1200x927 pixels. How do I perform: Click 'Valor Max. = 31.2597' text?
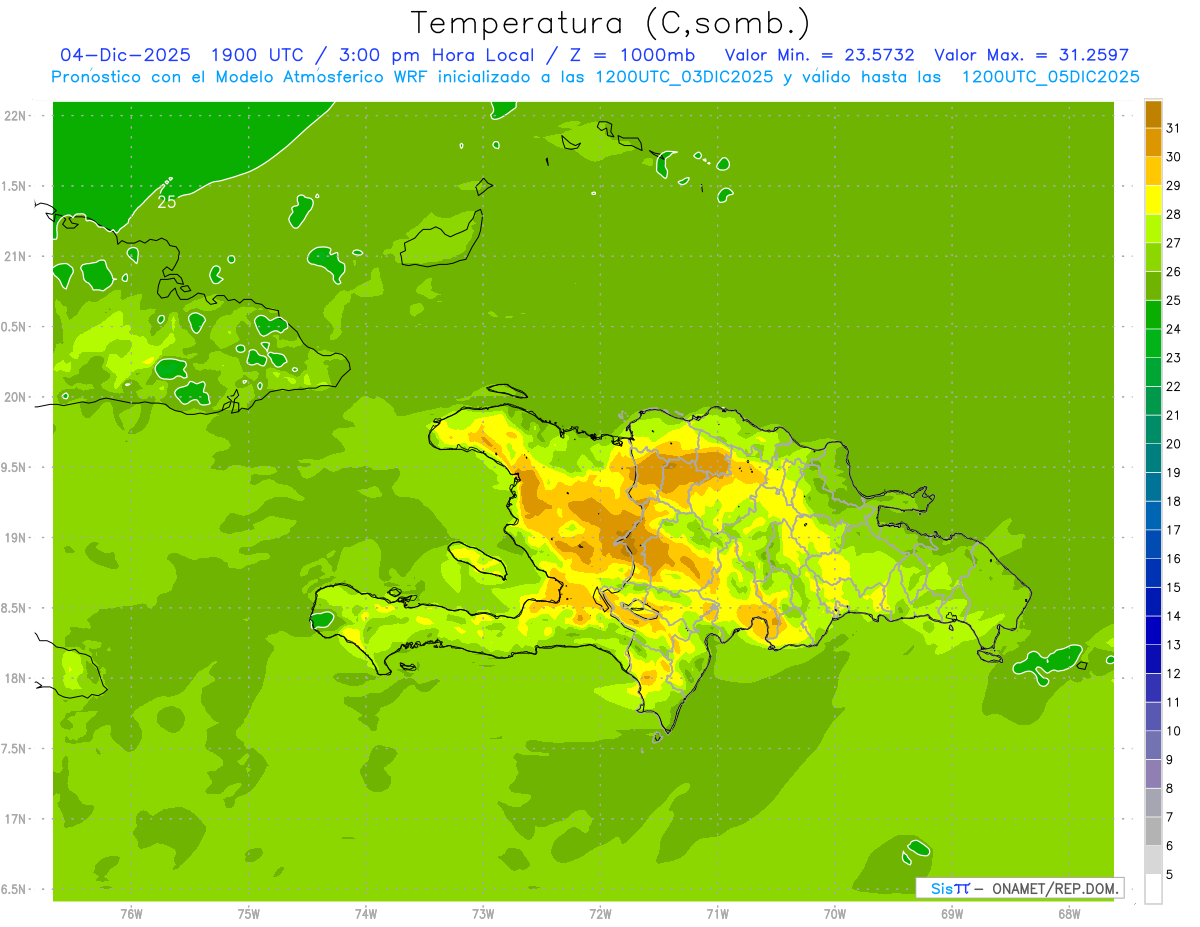point(1031,55)
